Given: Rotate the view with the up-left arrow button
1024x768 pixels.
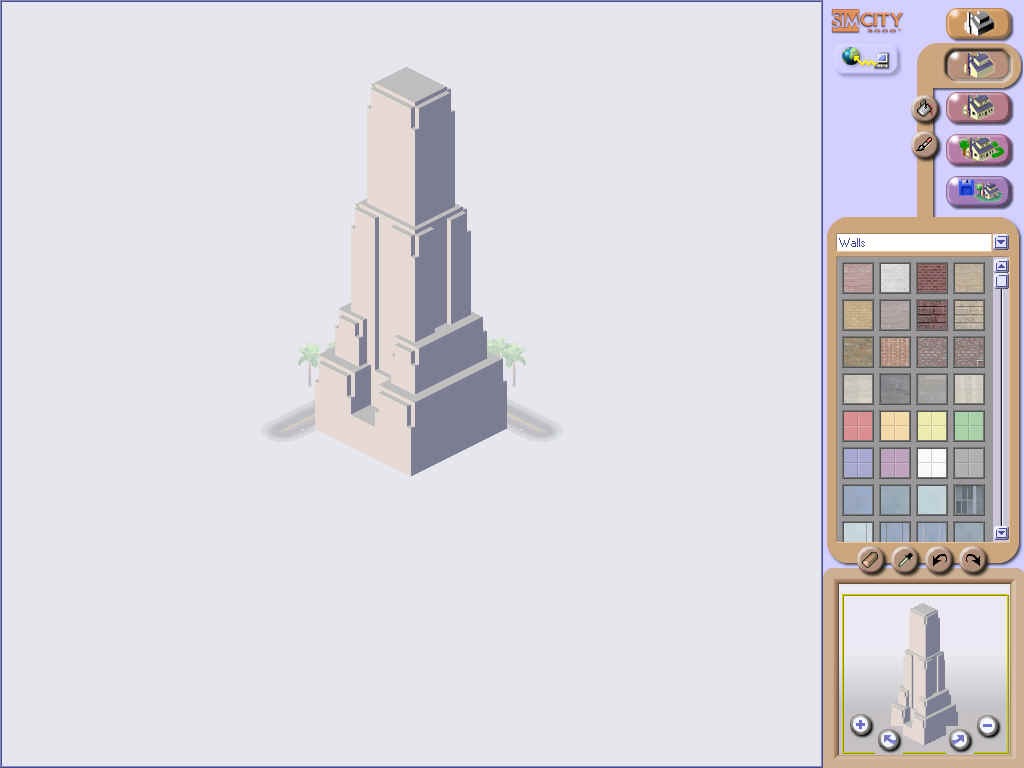Looking at the screenshot, I should click(x=888, y=740).
